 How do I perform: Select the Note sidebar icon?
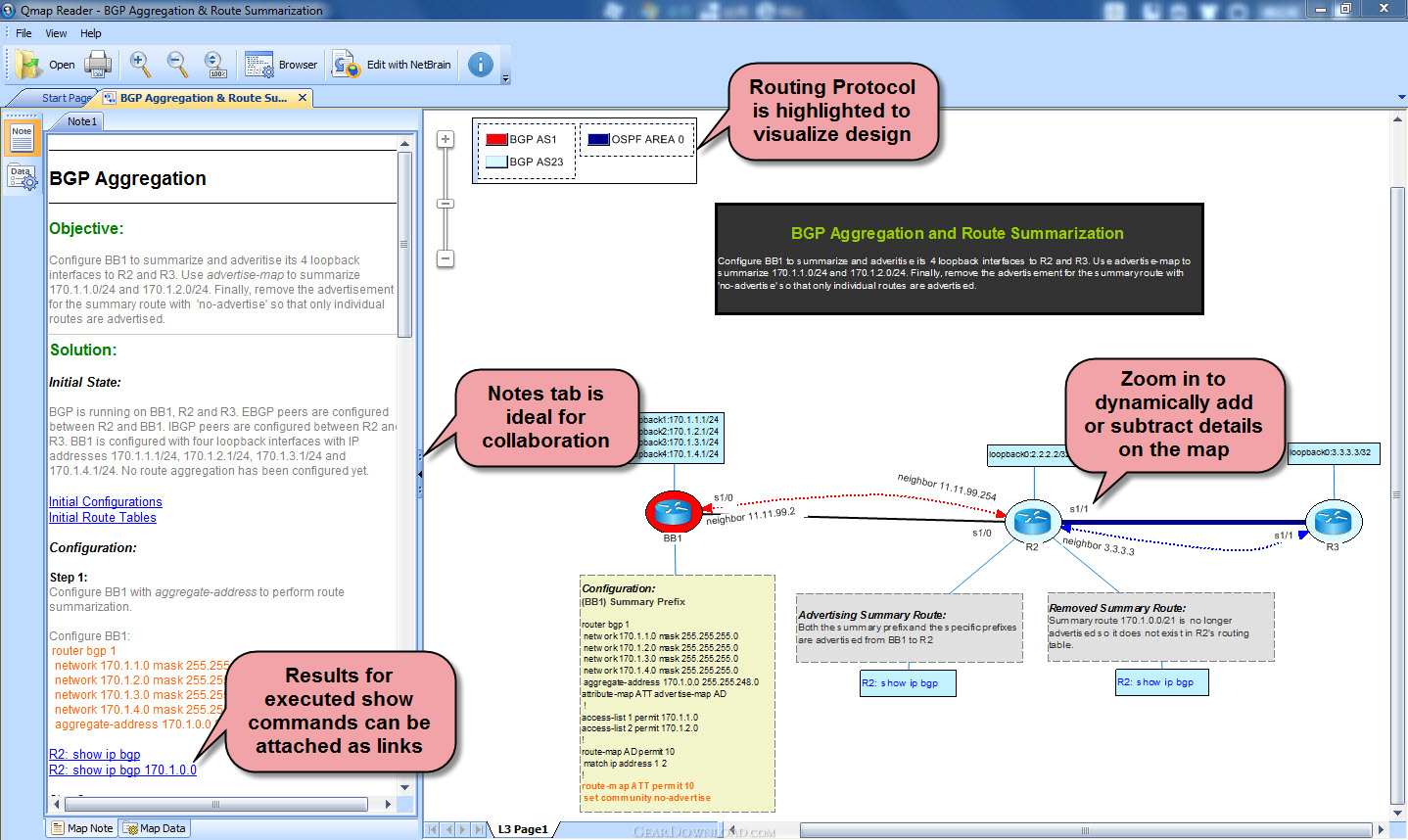point(22,138)
